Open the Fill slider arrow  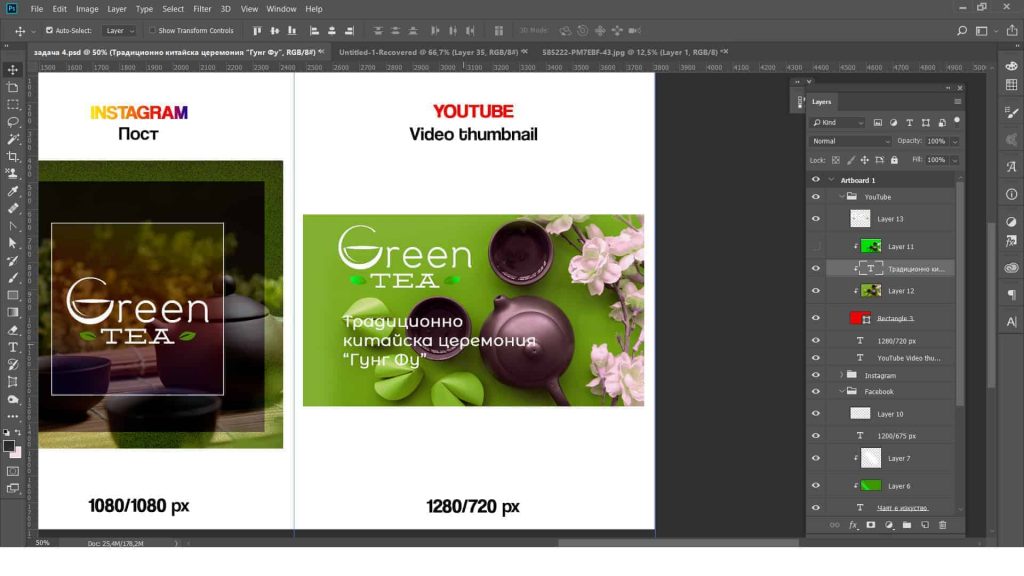point(955,160)
